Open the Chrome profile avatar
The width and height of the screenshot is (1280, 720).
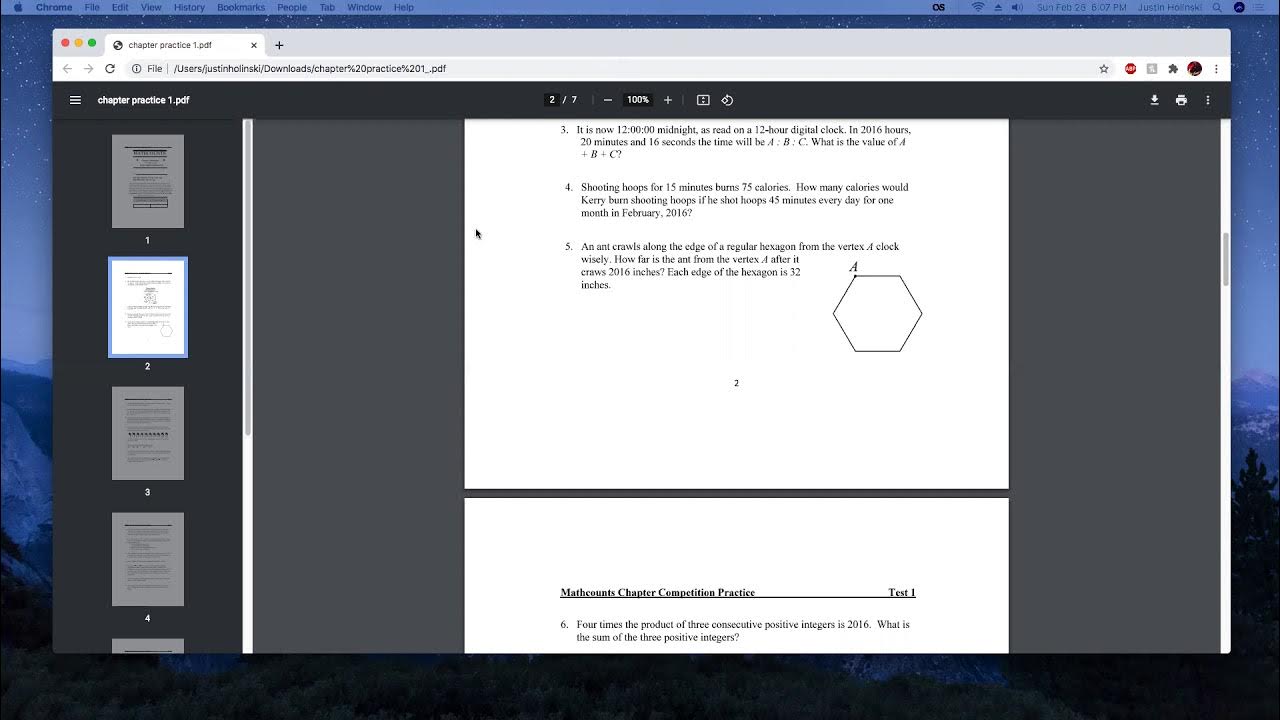click(1194, 69)
